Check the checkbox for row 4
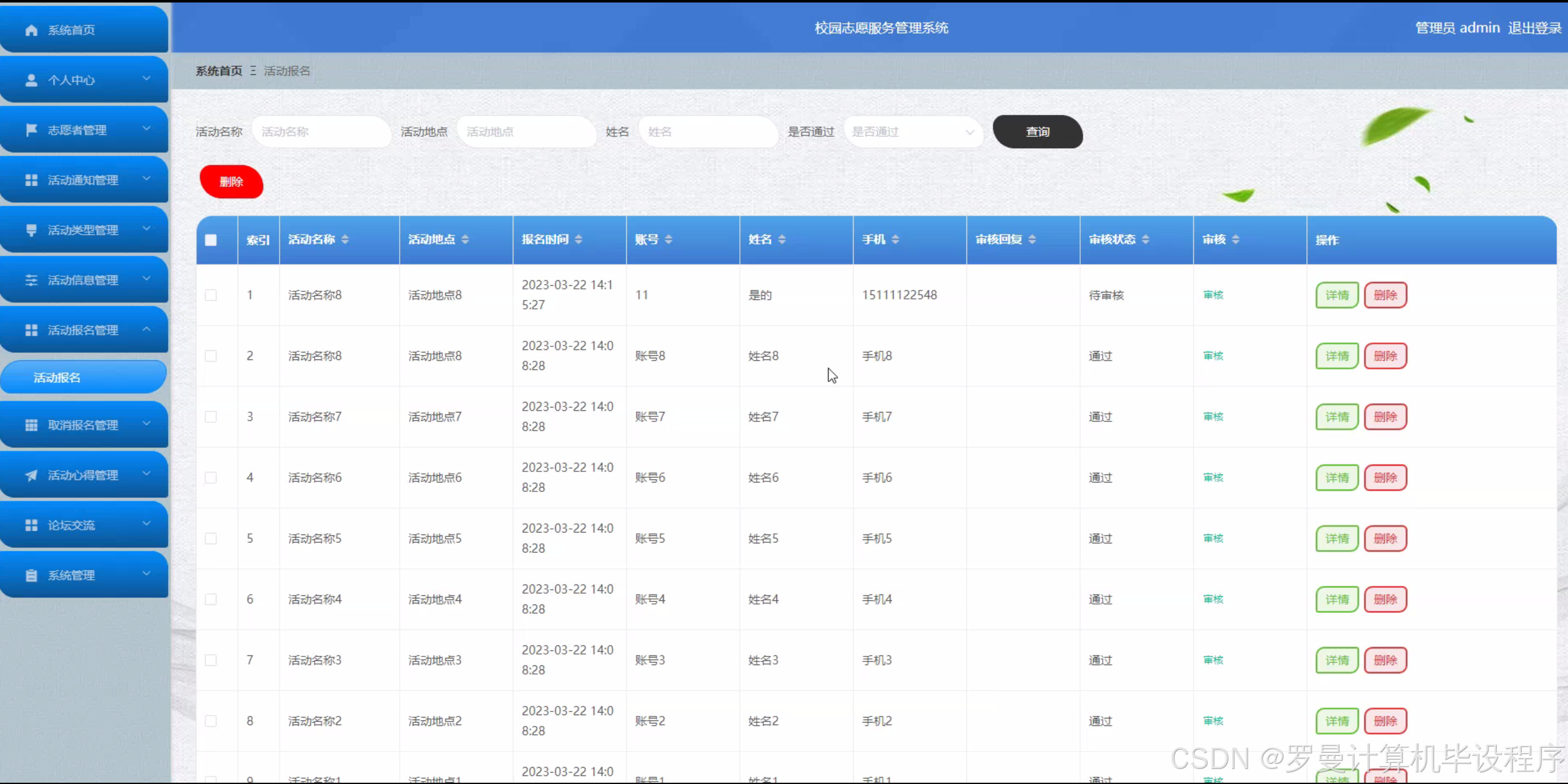Viewport: 1568px width, 784px height. [211, 478]
